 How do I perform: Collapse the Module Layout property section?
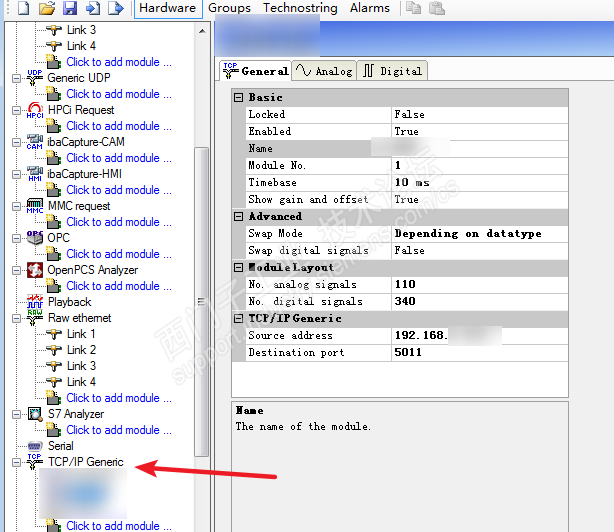coord(238,268)
